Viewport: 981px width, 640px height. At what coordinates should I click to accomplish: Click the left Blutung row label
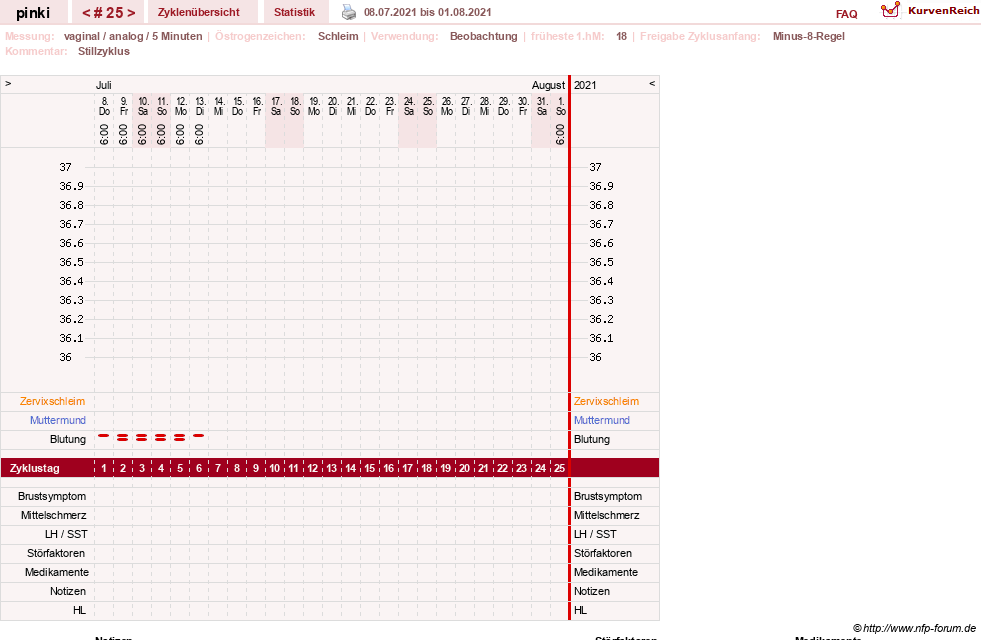[68, 439]
